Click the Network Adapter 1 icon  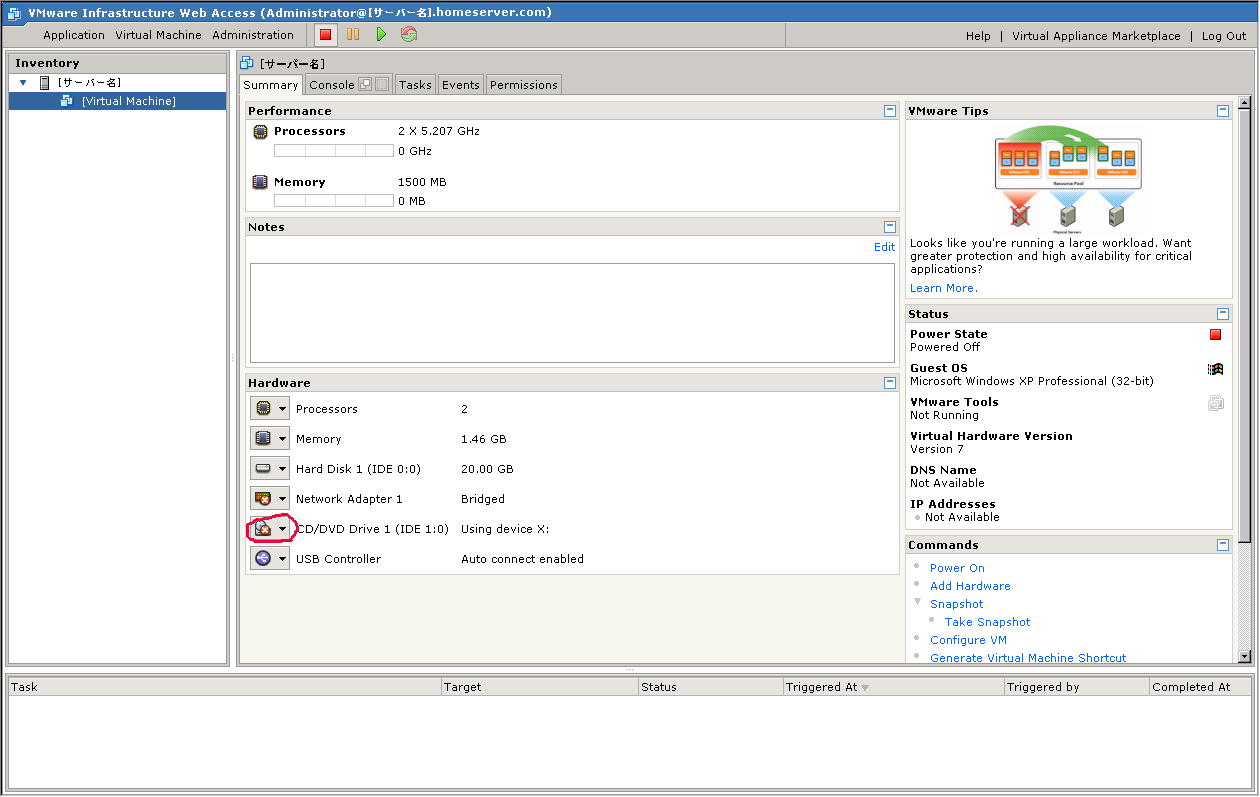point(262,498)
